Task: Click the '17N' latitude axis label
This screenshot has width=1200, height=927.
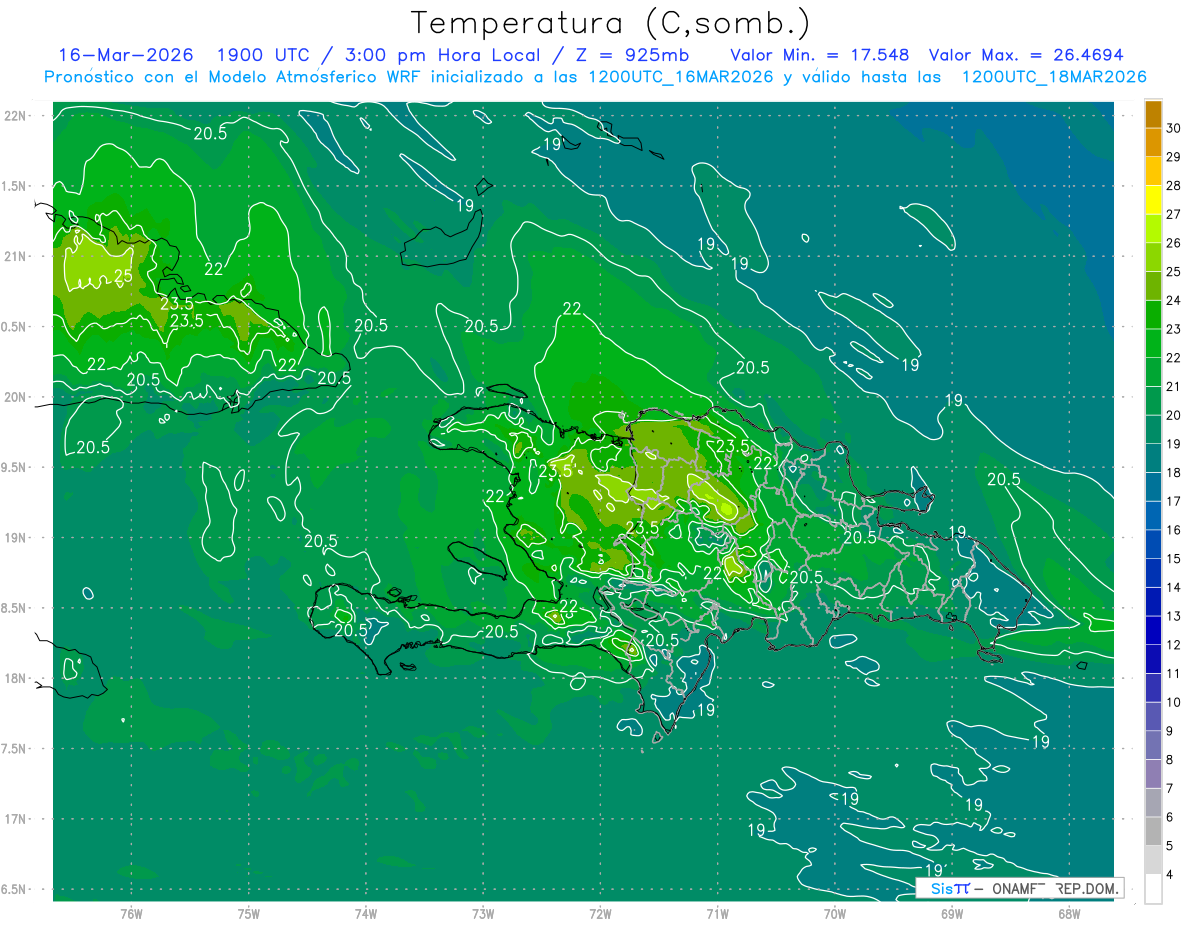Action: (x=16, y=819)
